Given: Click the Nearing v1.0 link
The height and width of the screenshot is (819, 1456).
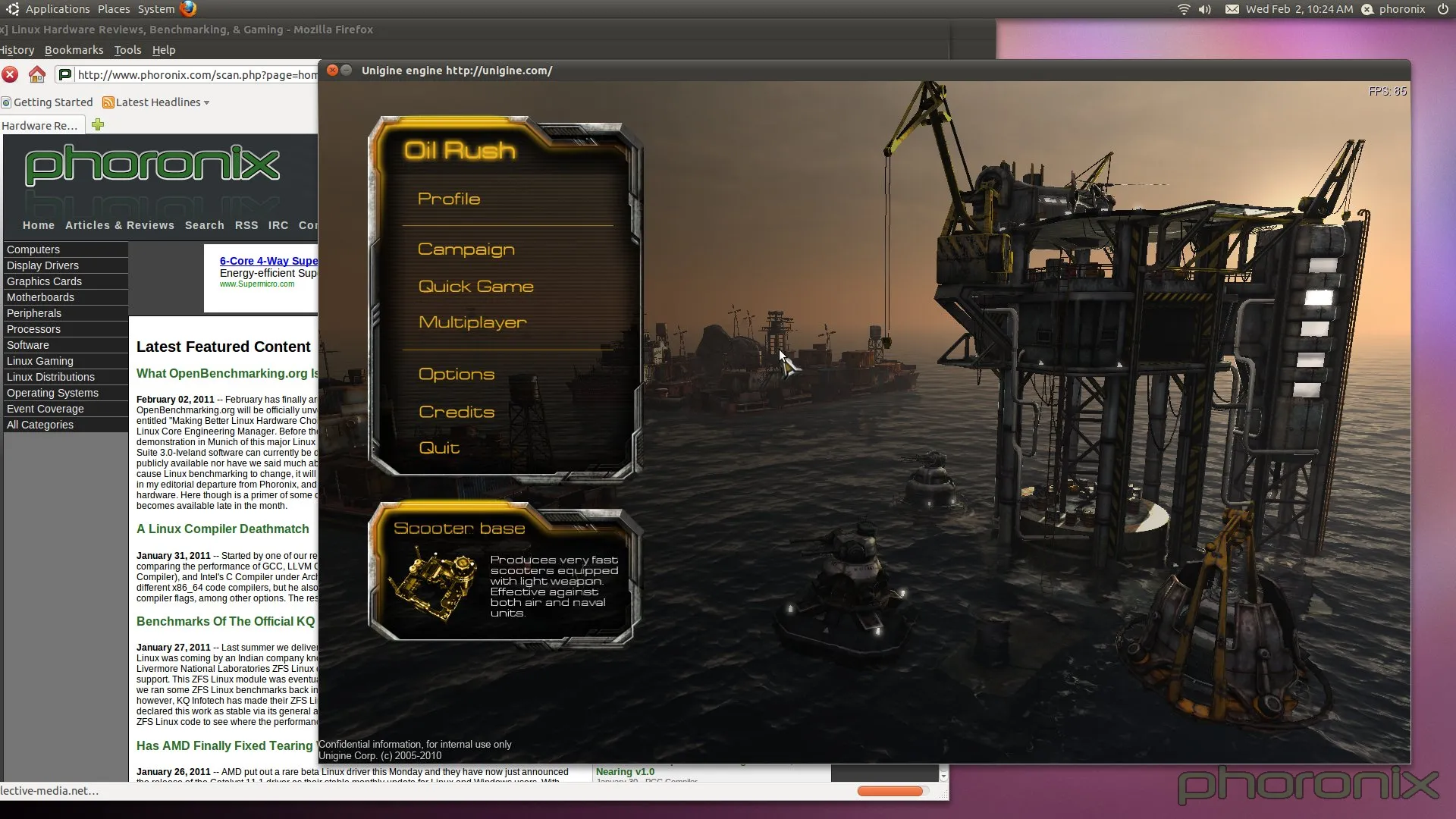Looking at the screenshot, I should (x=625, y=771).
